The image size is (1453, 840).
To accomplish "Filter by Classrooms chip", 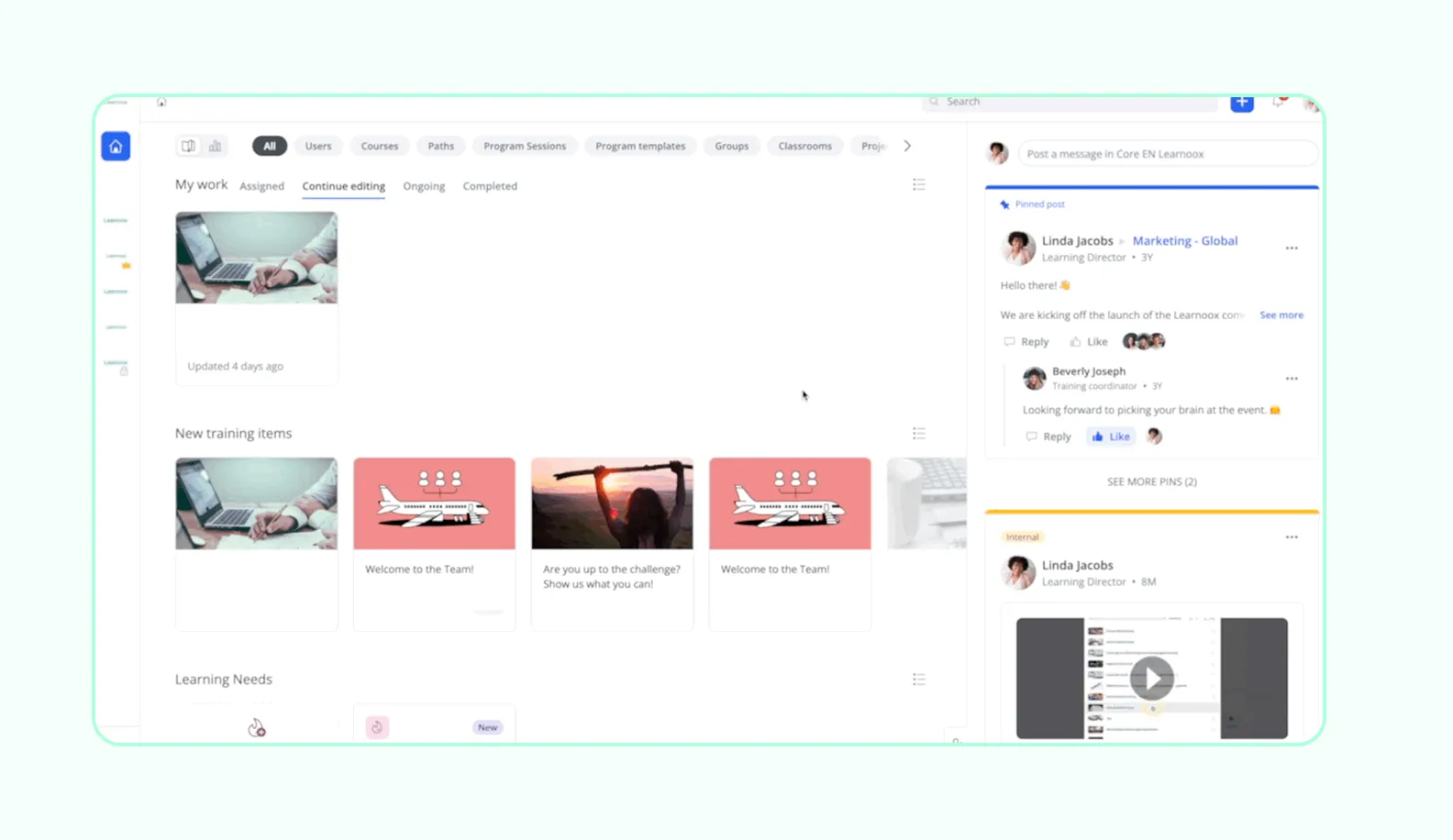I will (x=805, y=146).
